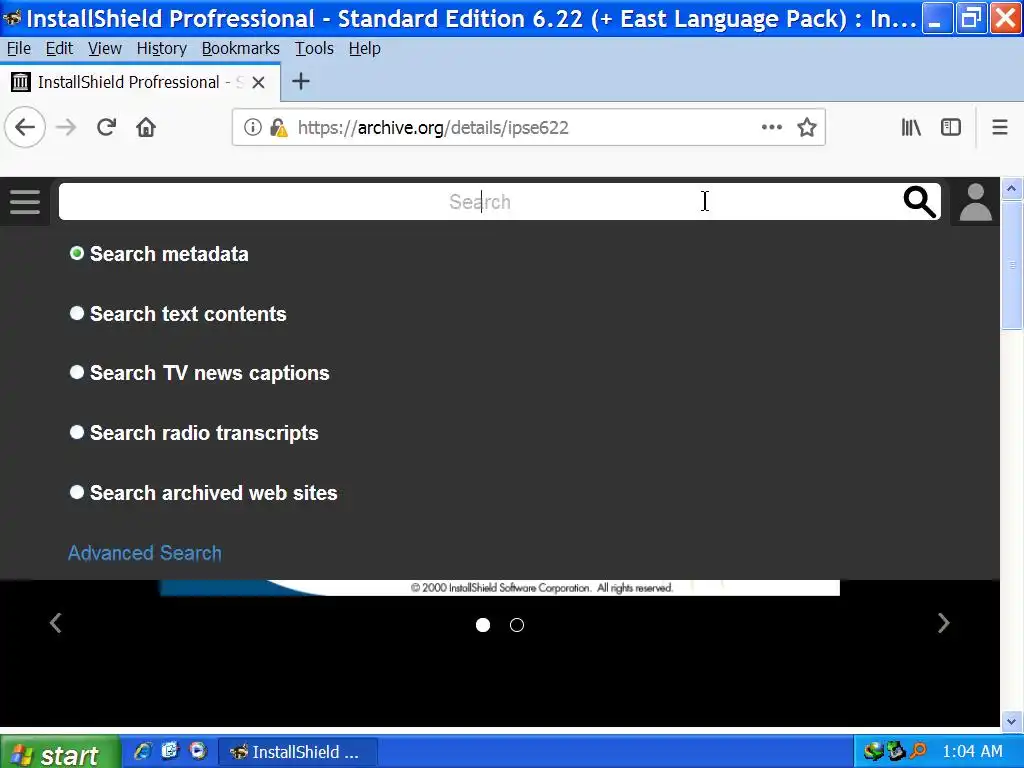The height and width of the screenshot is (768, 1024).
Task: Open archive.org hamburger navigation menu
Action: [x=25, y=201]
